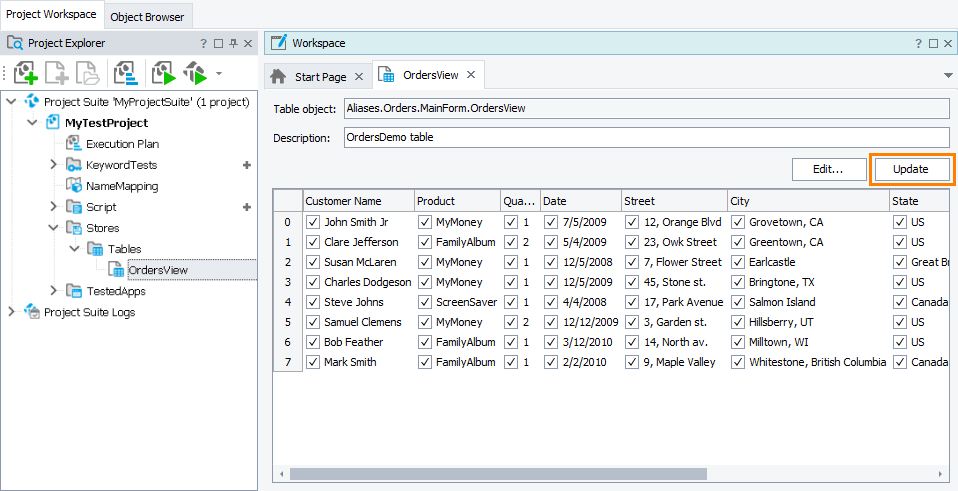Screen dimensions: 958x491
Task: Click the project tree view toolbar icon
Action: (x=125, y=72)
